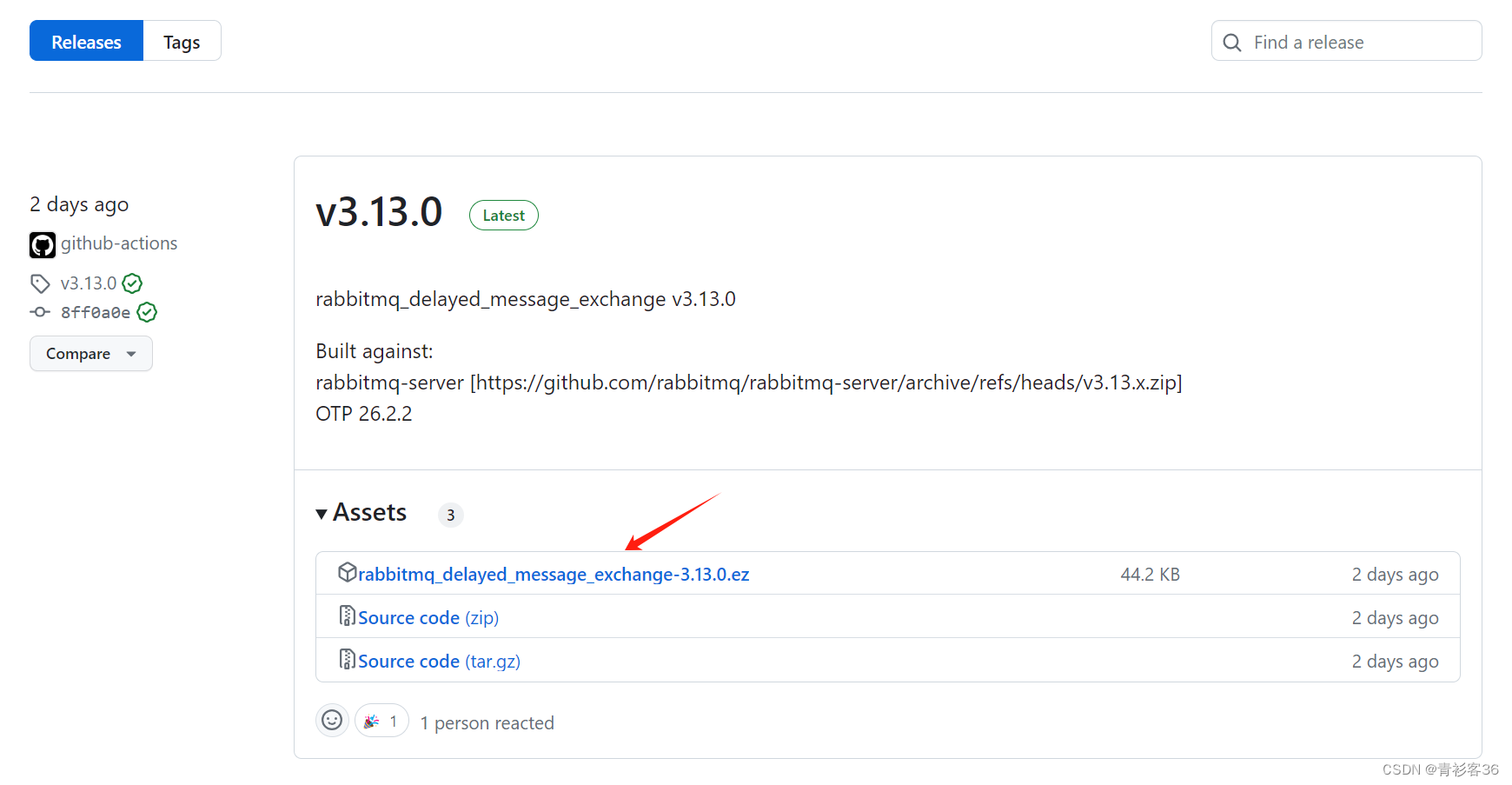Click the '2 days ago' release date in sidebar
Viewport: 1512px width, 785px height.
click(79, 204)
